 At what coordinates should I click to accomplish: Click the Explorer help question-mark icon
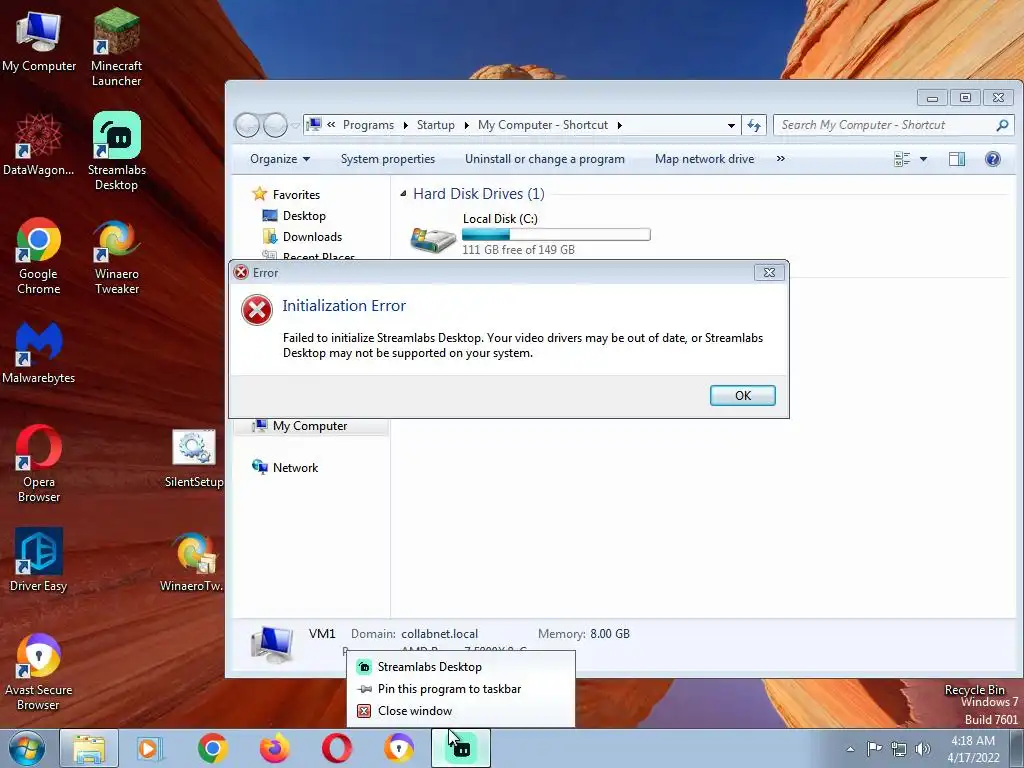coord(993,159)
